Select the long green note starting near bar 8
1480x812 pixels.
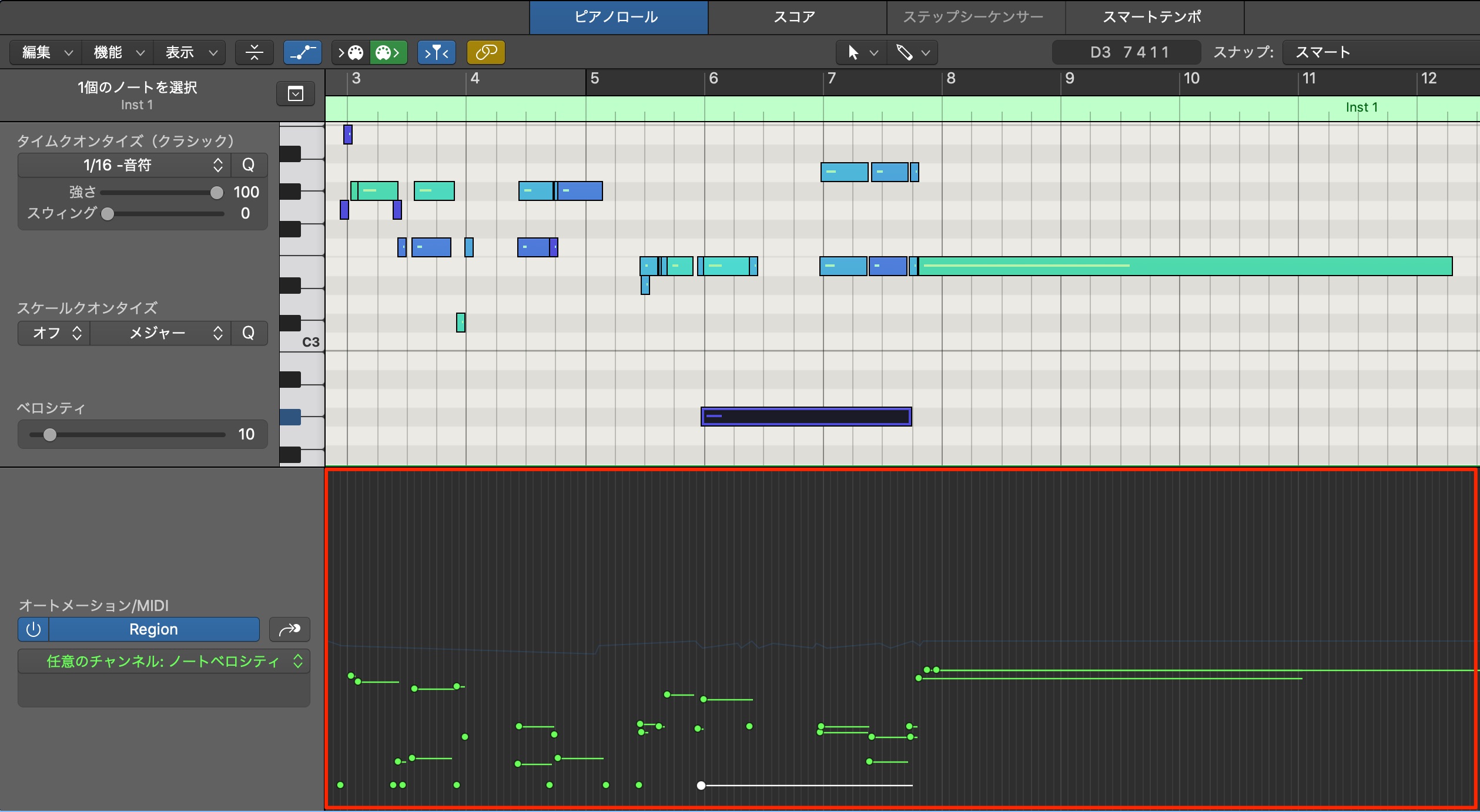1185,266
